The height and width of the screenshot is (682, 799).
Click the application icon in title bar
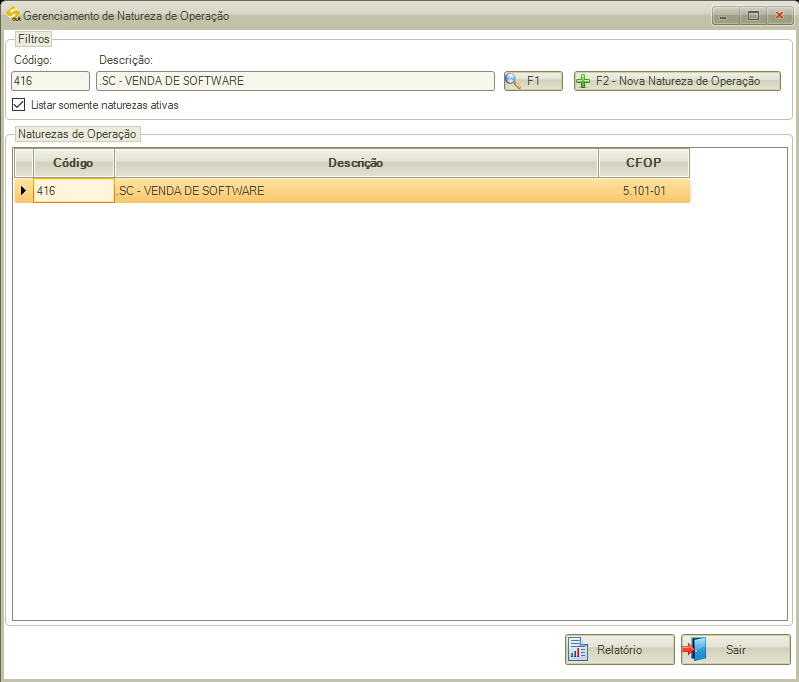coord(13,14)
